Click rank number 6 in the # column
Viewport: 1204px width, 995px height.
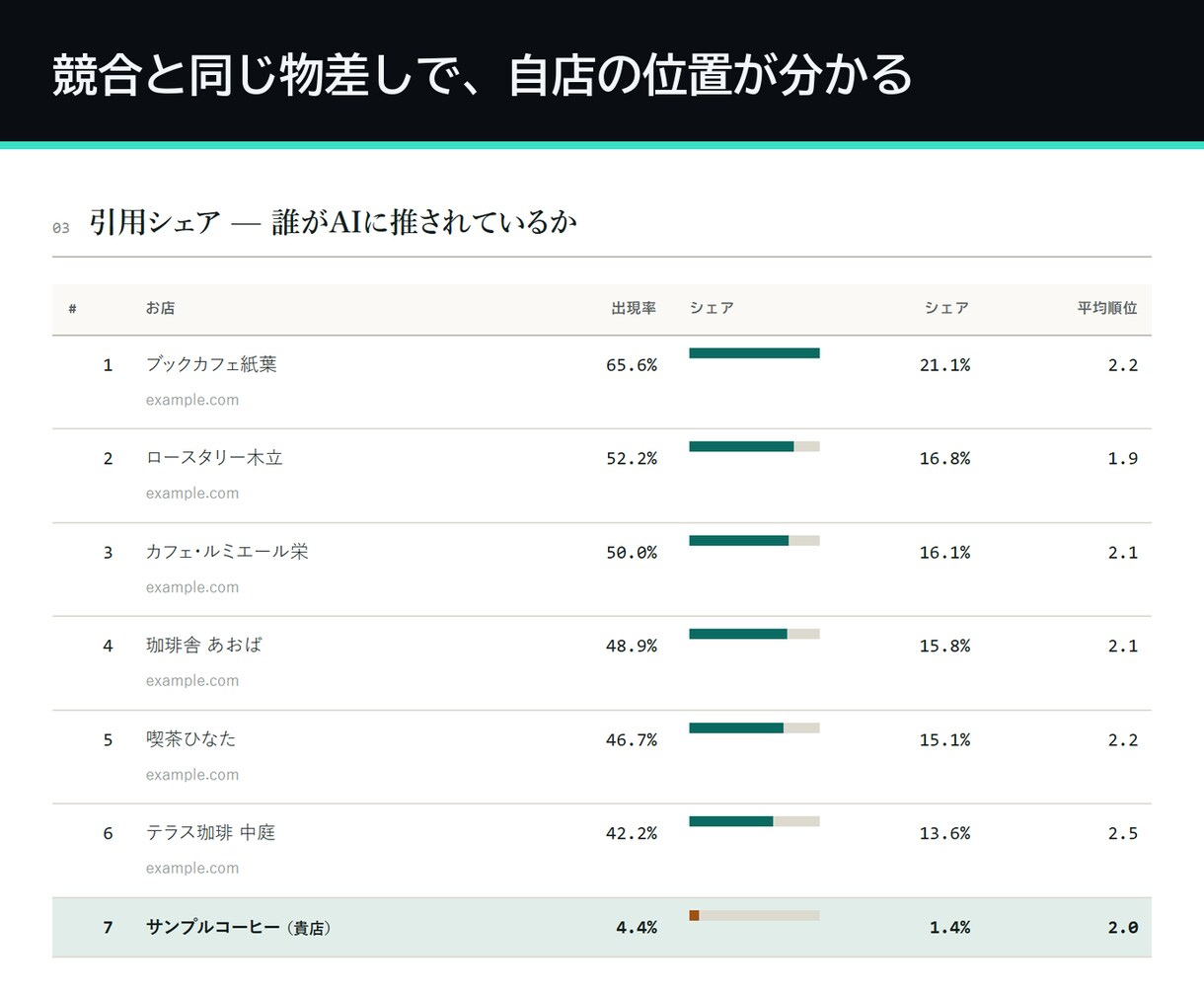tap(108, 834)
